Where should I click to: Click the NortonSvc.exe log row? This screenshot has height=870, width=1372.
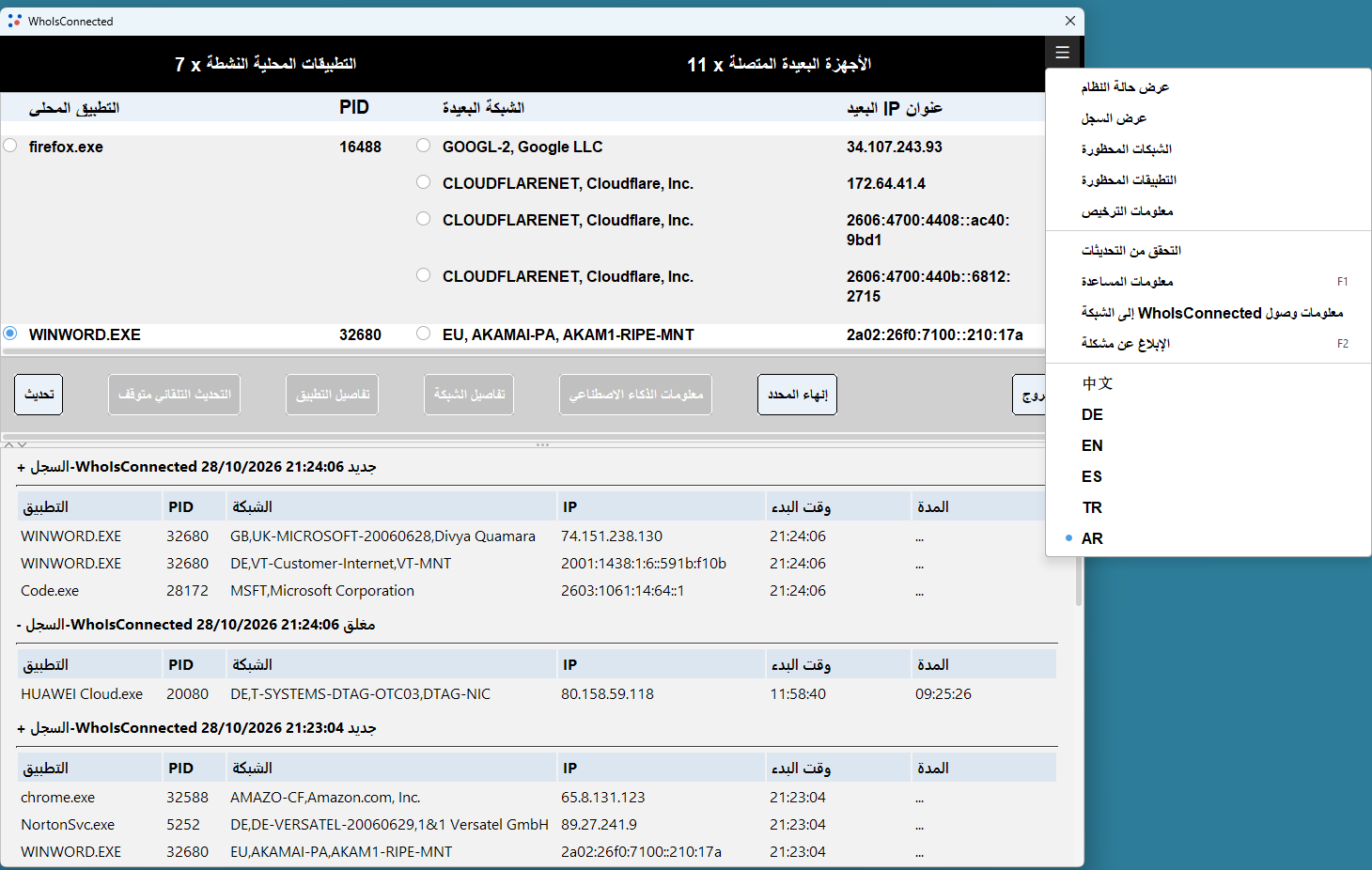coord(537,825)
